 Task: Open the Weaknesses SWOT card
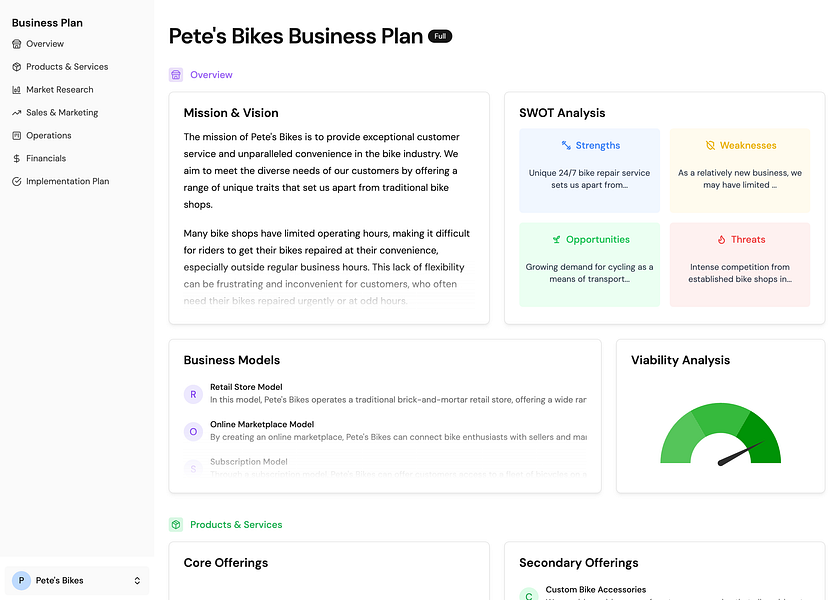(740, 170)
